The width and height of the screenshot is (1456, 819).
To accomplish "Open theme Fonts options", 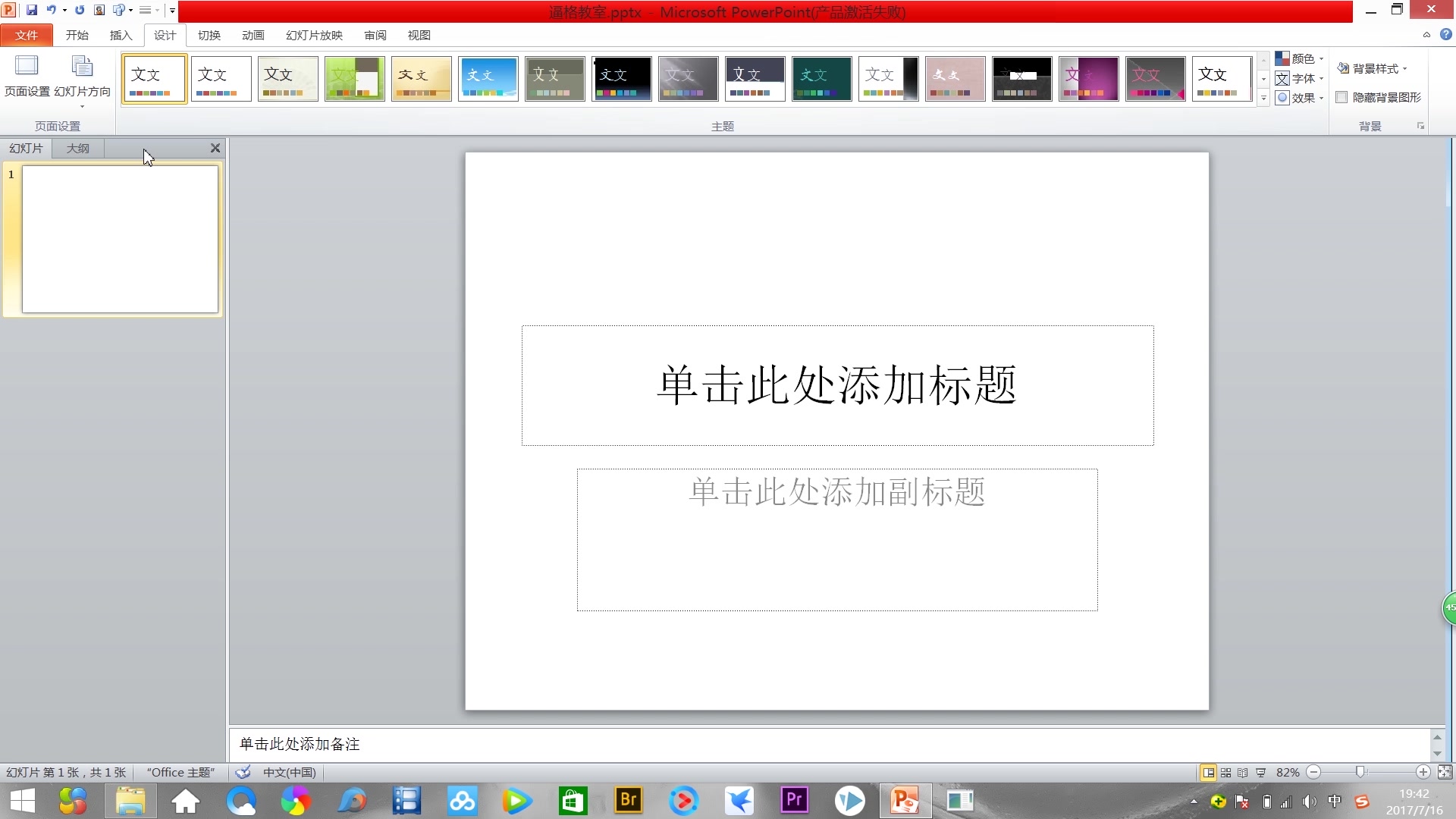I will coord(1298,78).
